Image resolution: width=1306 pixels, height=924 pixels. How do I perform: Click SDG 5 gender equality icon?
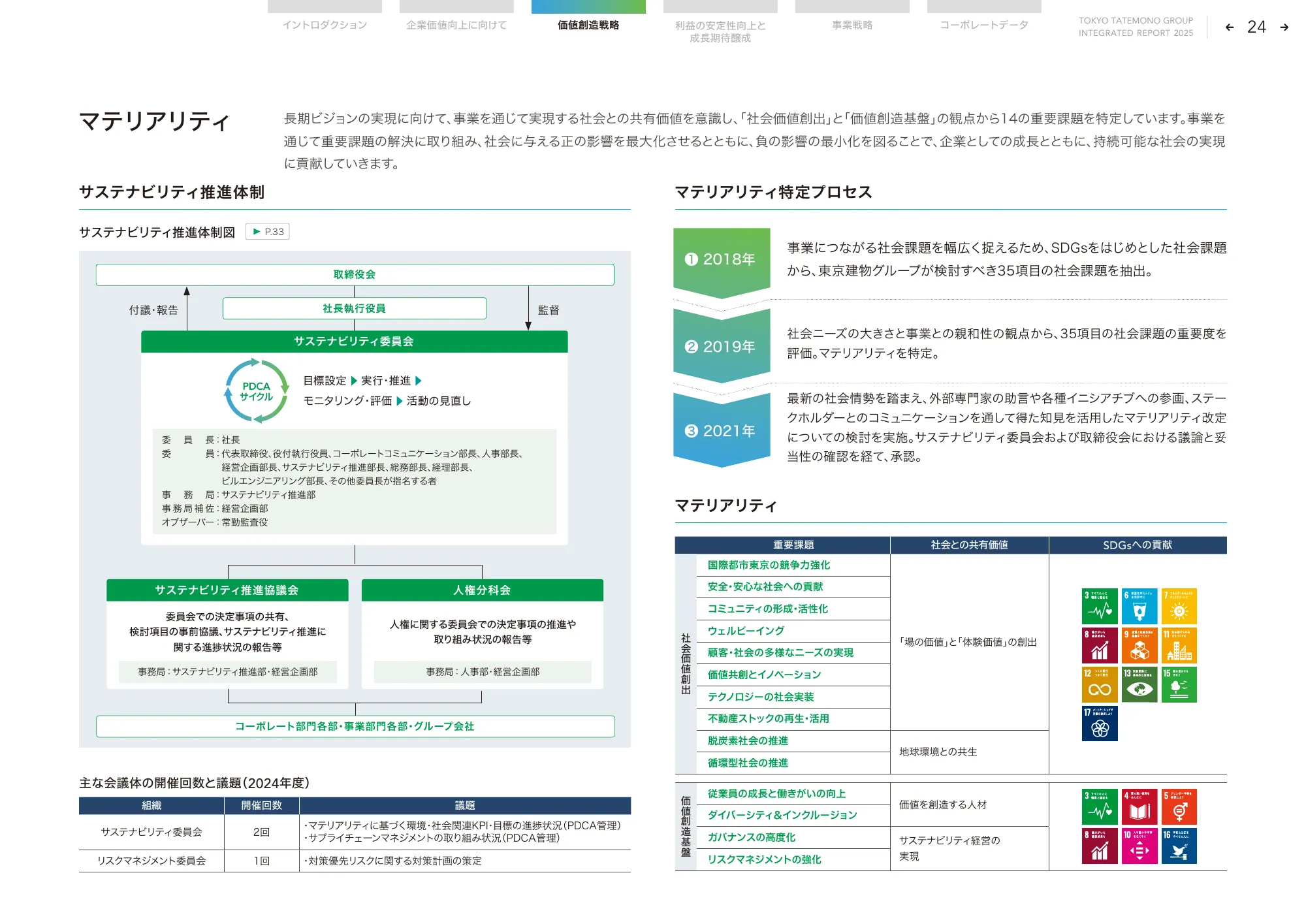point(1179,807)
